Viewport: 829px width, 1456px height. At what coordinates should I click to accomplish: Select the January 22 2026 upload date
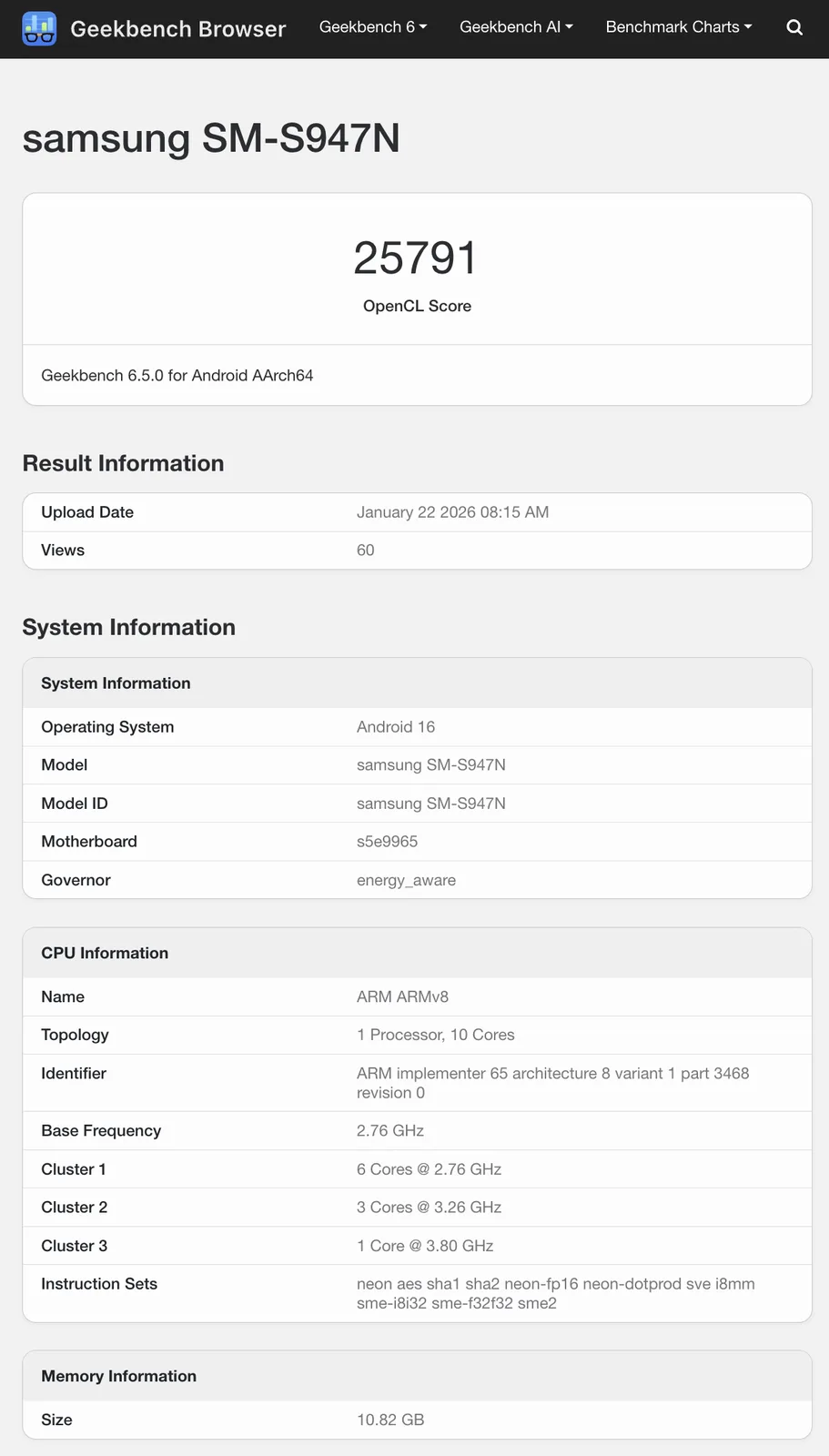[452, 512]
